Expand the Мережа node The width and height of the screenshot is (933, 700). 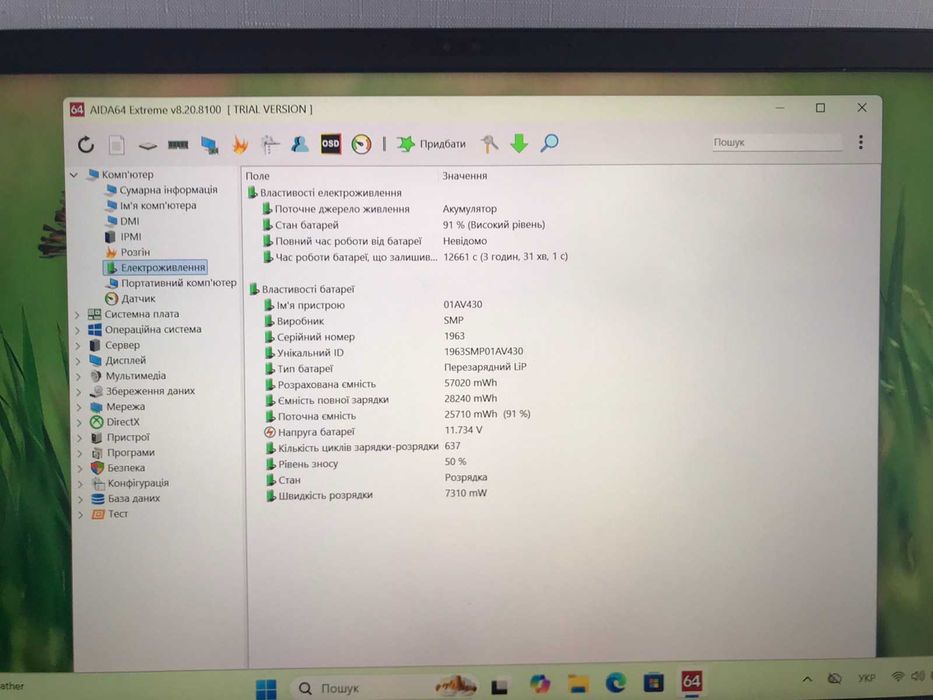(x=79, y=407)
